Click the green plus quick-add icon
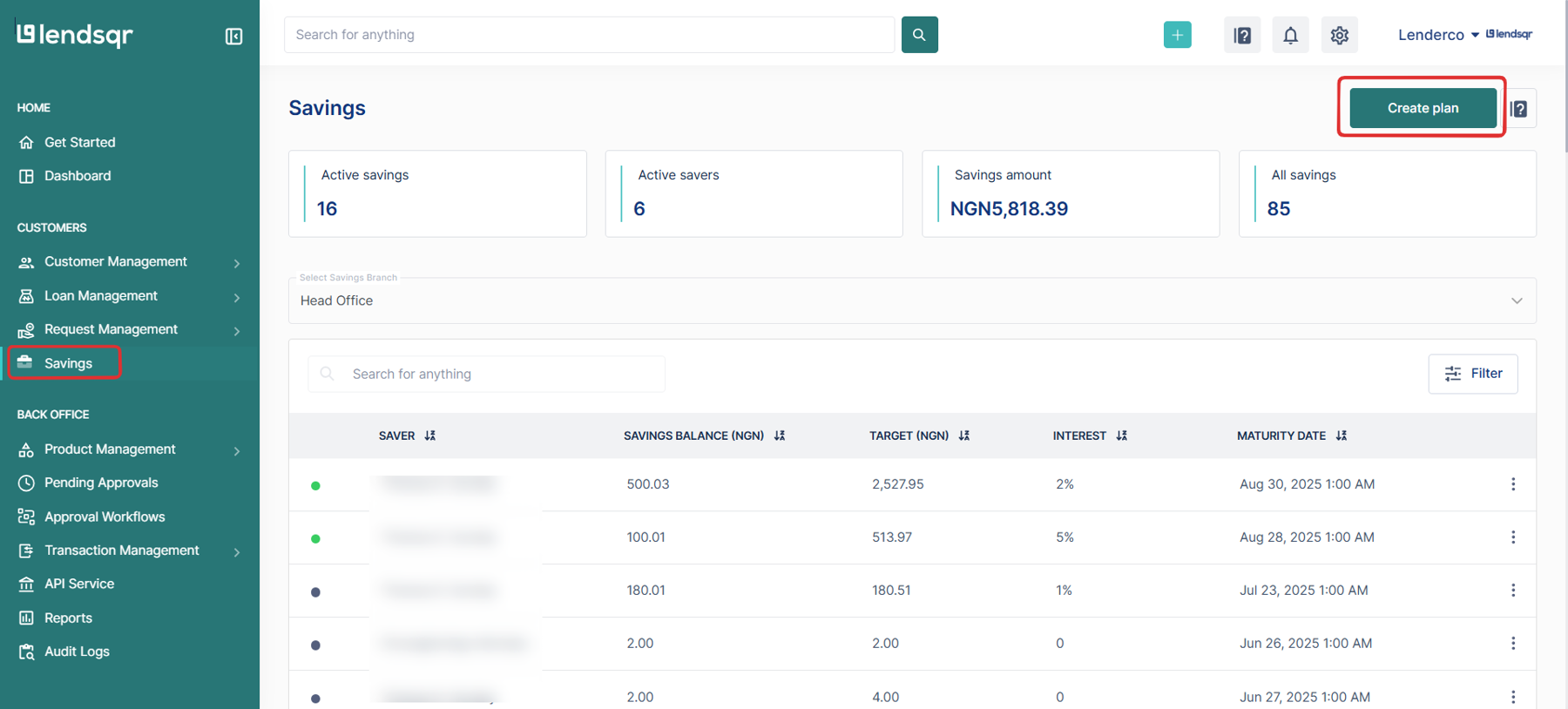The image size is (1568, 709). (x=1177, y=35)
